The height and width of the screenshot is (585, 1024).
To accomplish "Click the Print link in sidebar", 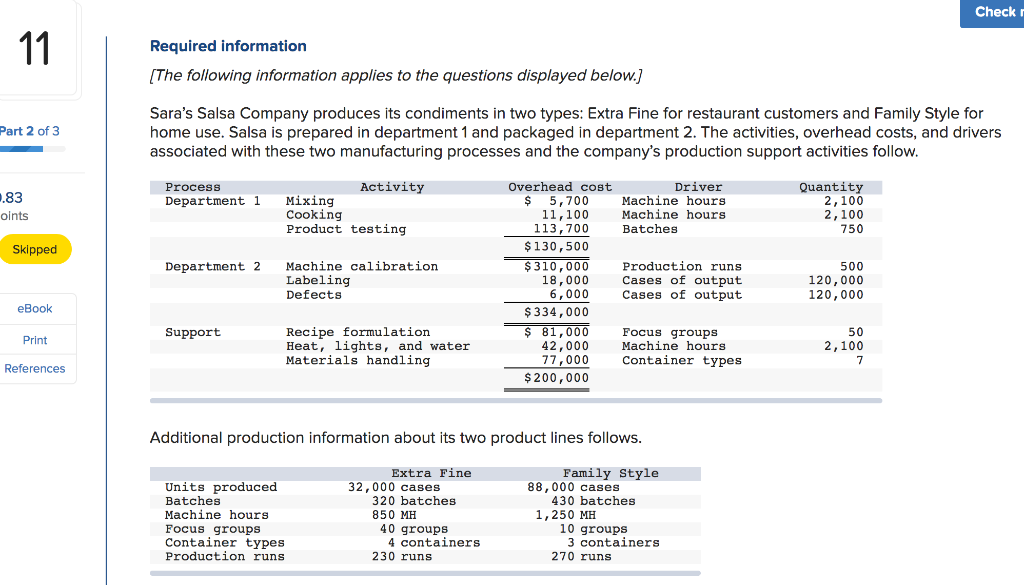I will (34, 340).
